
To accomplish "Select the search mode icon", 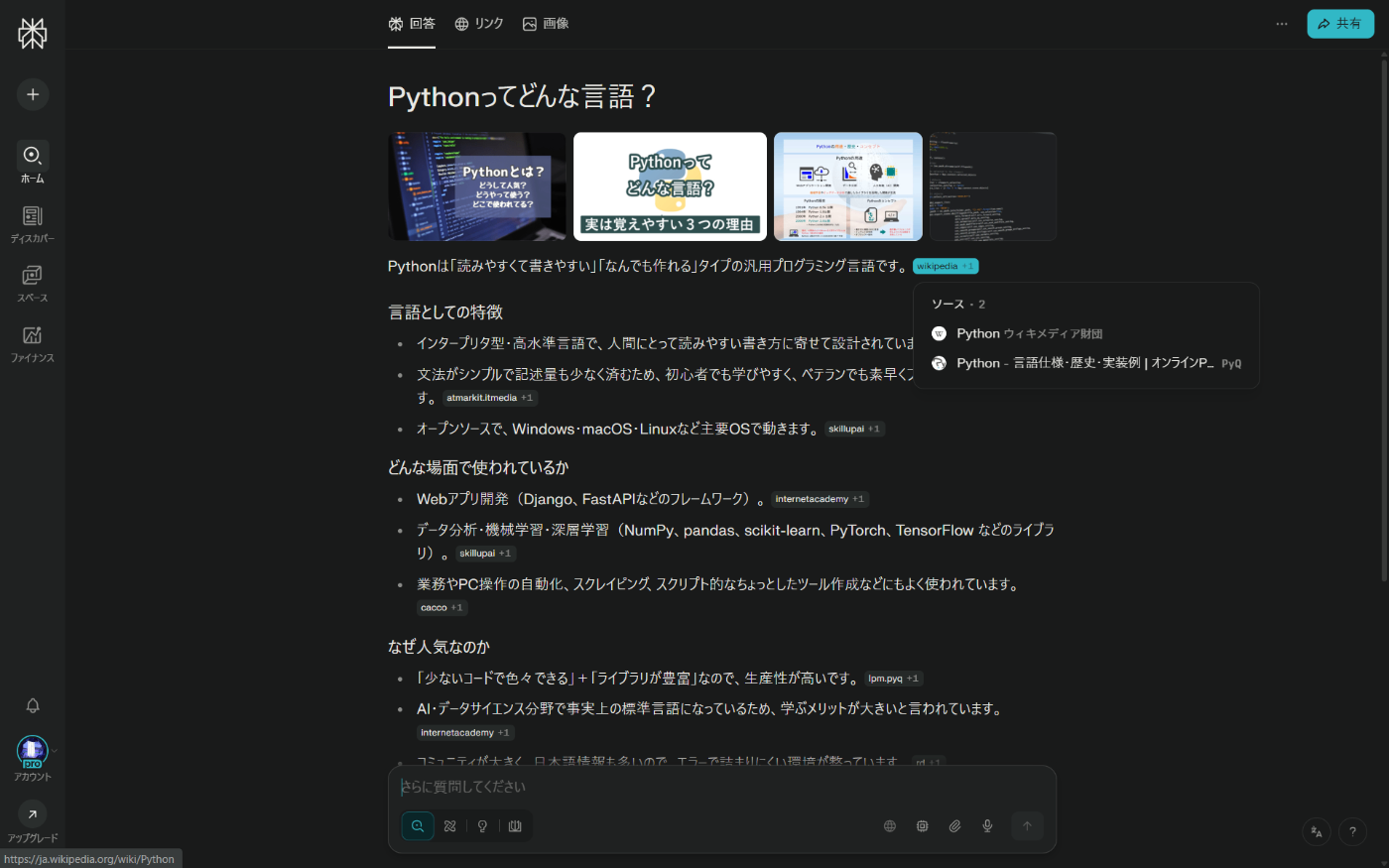I will tap(418, 825).
